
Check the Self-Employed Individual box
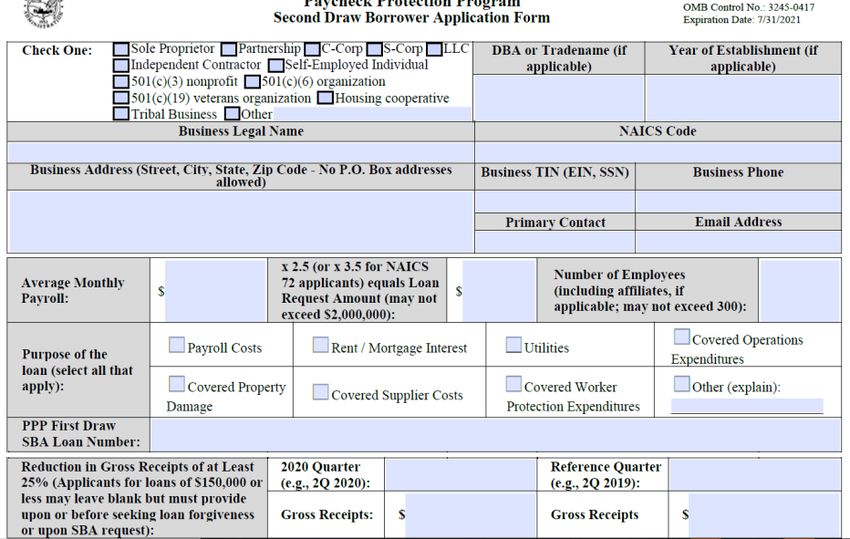[276, 65]
